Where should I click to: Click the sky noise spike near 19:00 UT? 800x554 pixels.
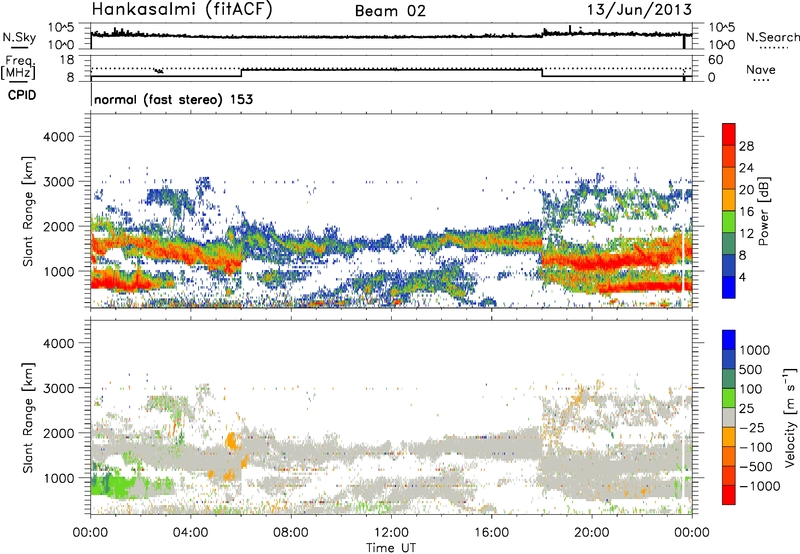[570, 30]
